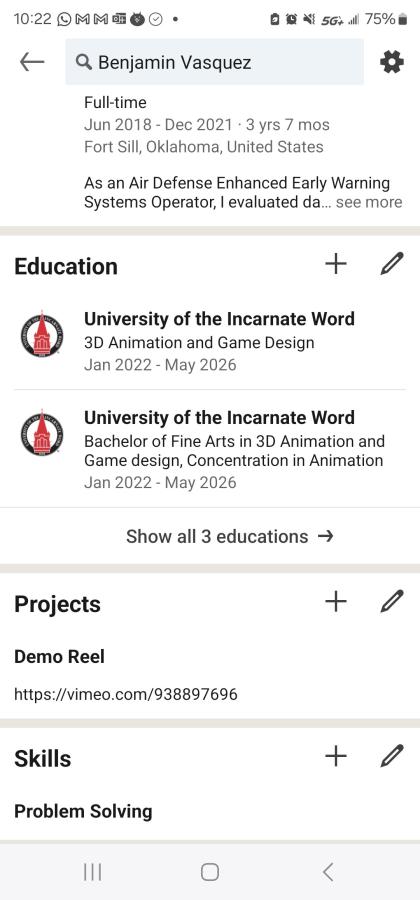Tap the search magnifier icon in the search bar
Viewport: 420px width, 900px height.
(x=84, y=63)
